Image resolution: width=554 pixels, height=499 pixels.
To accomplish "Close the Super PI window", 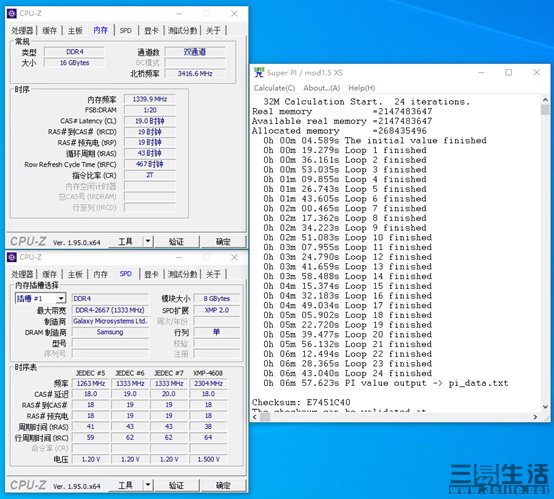I will click(x=536, y=72).
